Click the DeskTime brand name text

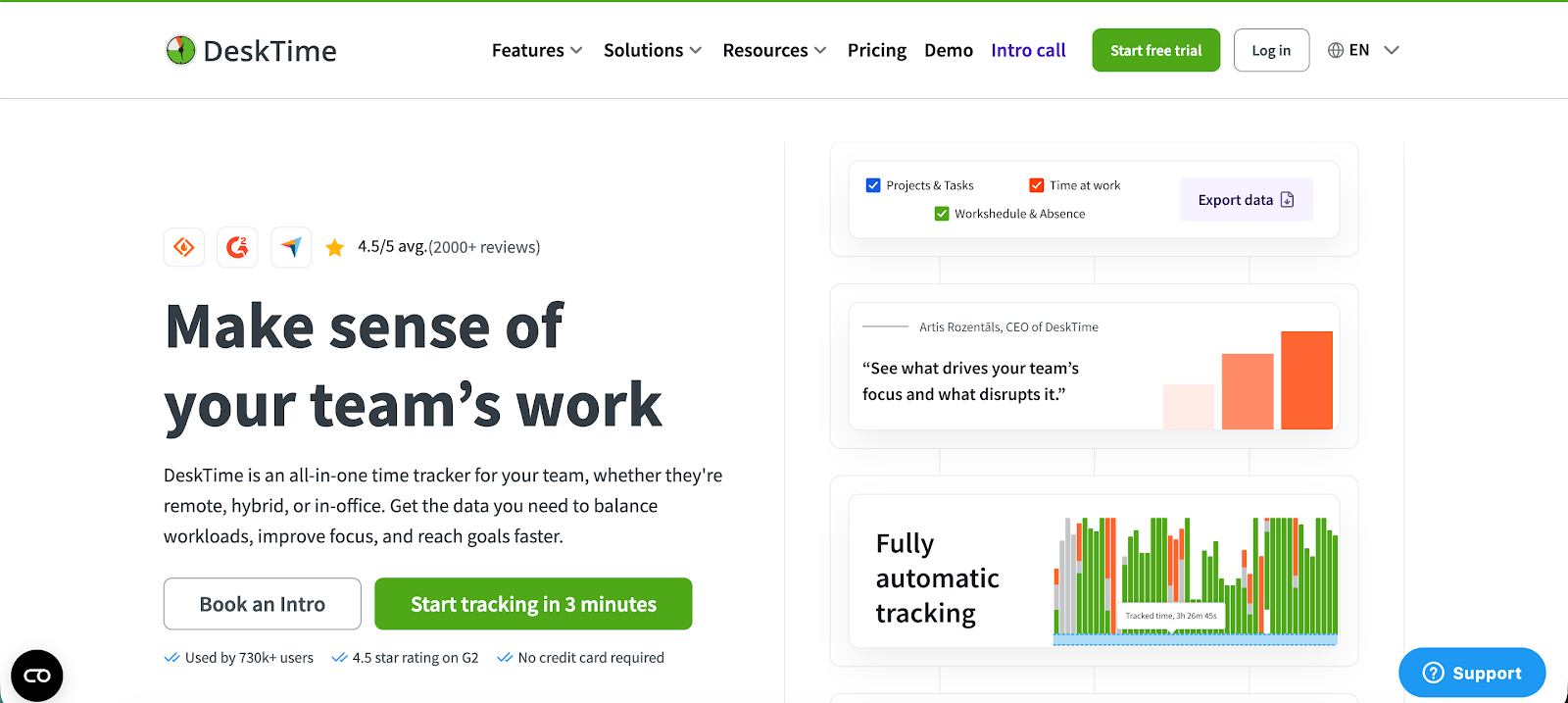(x=269, y=51)
